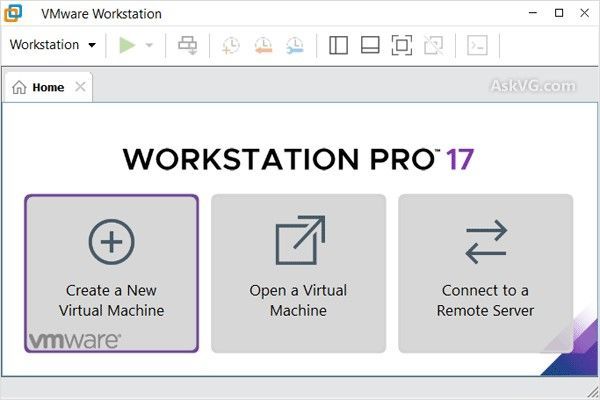Viewport: 600px width, 400px height.
Task: Select the Home tab
Action: click(x=39, y=87)
